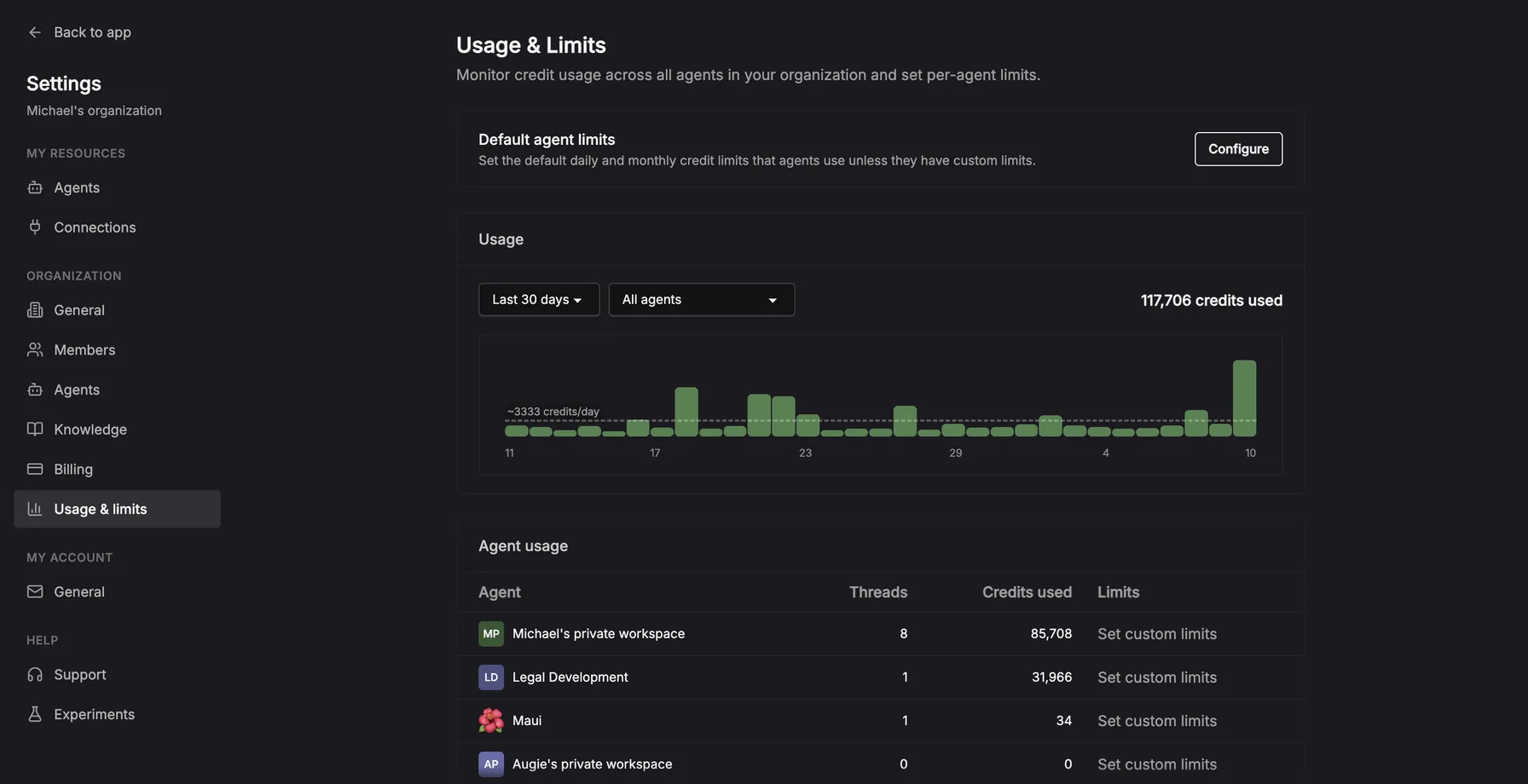
Task: Click the Threads column header
Action: [878, 592]
